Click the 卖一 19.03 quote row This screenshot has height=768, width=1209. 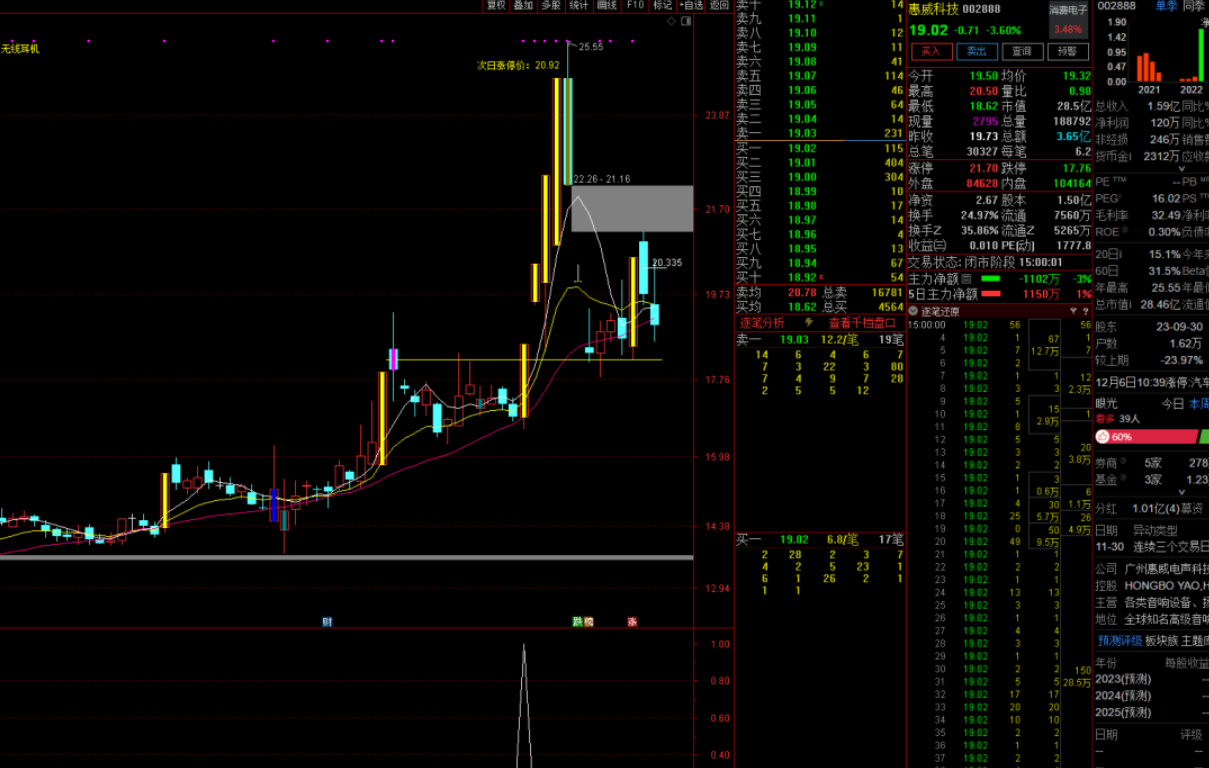pos(820,133)
